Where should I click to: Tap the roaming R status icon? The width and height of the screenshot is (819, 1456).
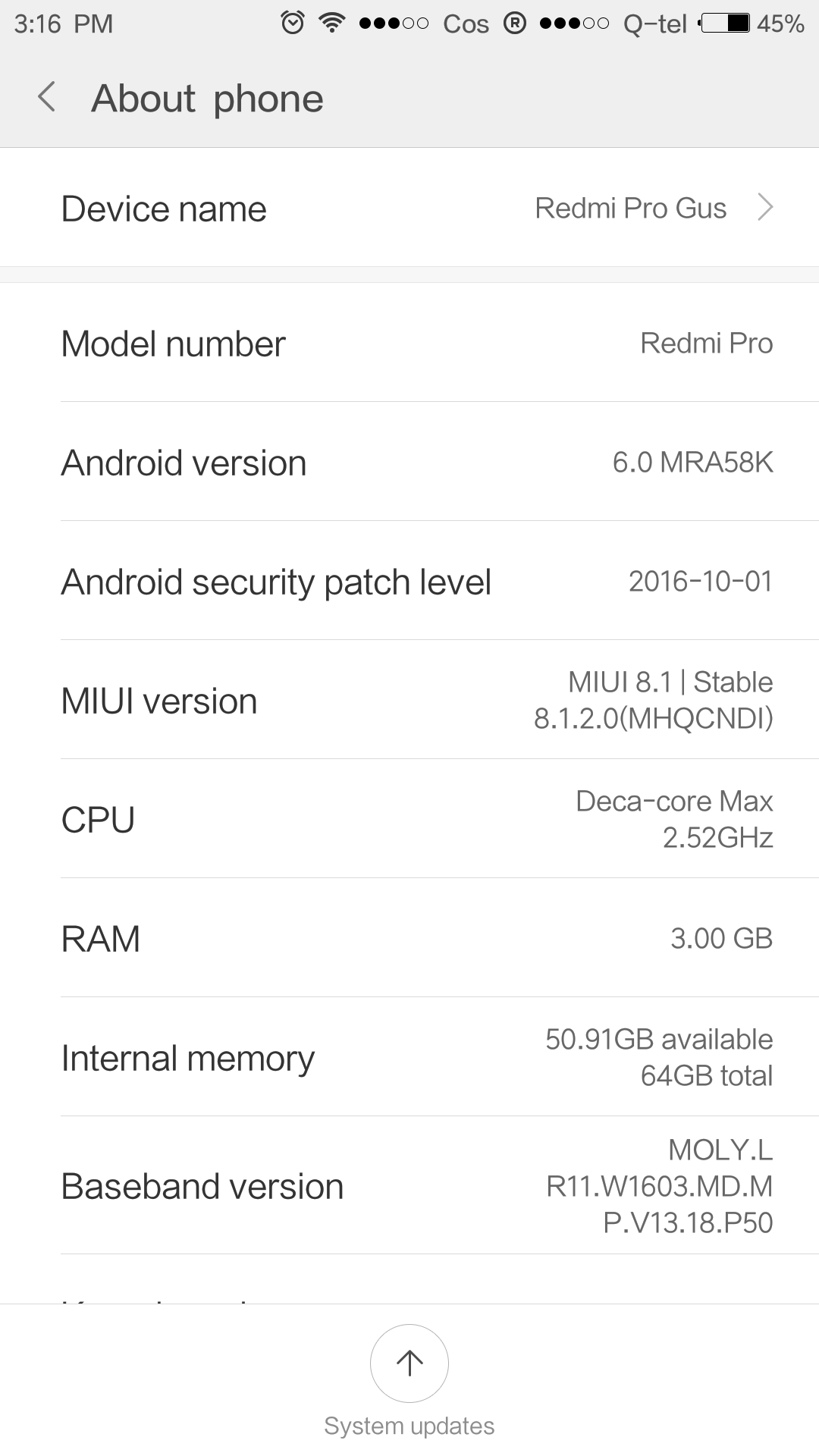point(515,24)
